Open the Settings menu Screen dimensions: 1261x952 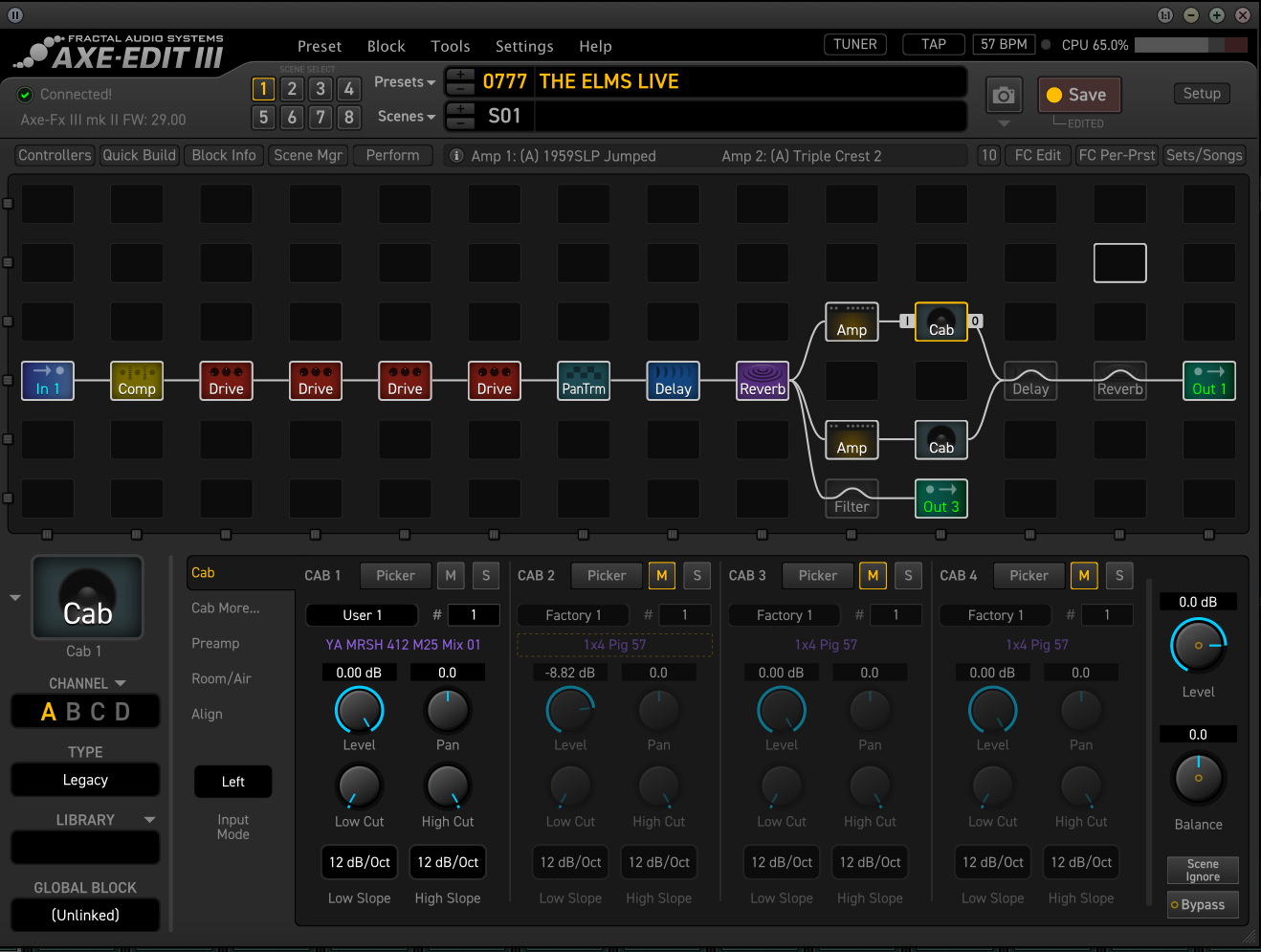click(524, 46)
